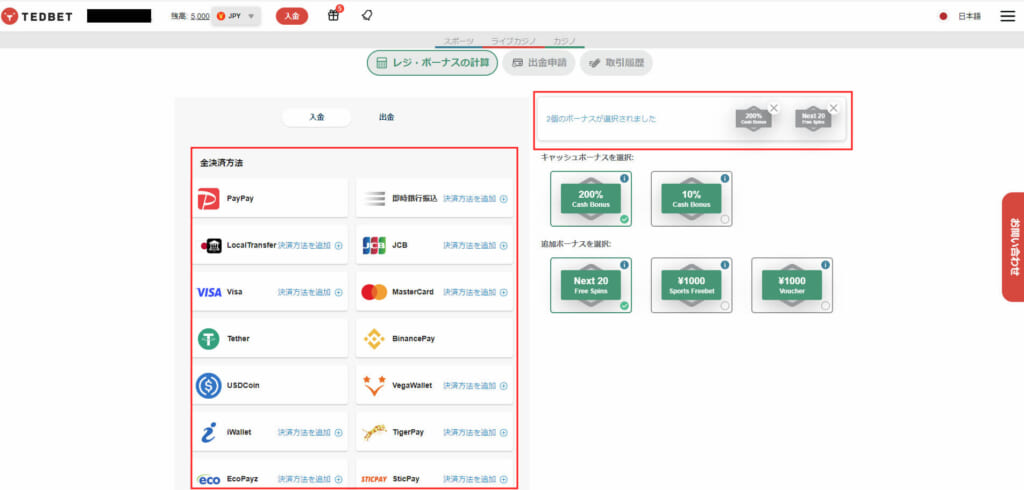The width and height of the screenshot is (1024, 490).
Task: Show info for 200% Cash Bonus
Action: [624, 178]
